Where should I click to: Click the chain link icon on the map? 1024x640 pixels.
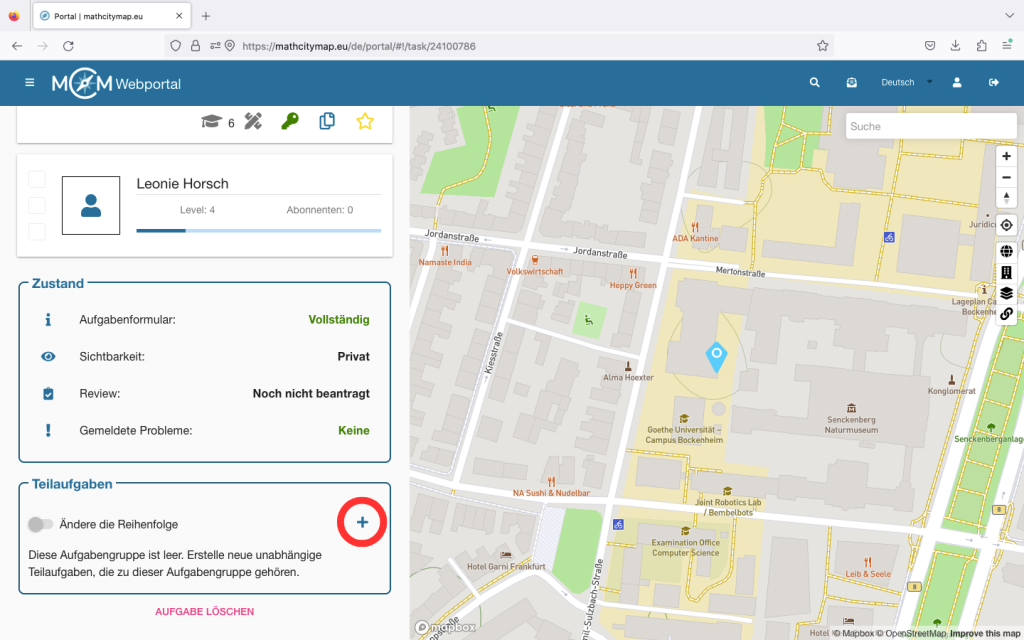[x=1006, y=314]
